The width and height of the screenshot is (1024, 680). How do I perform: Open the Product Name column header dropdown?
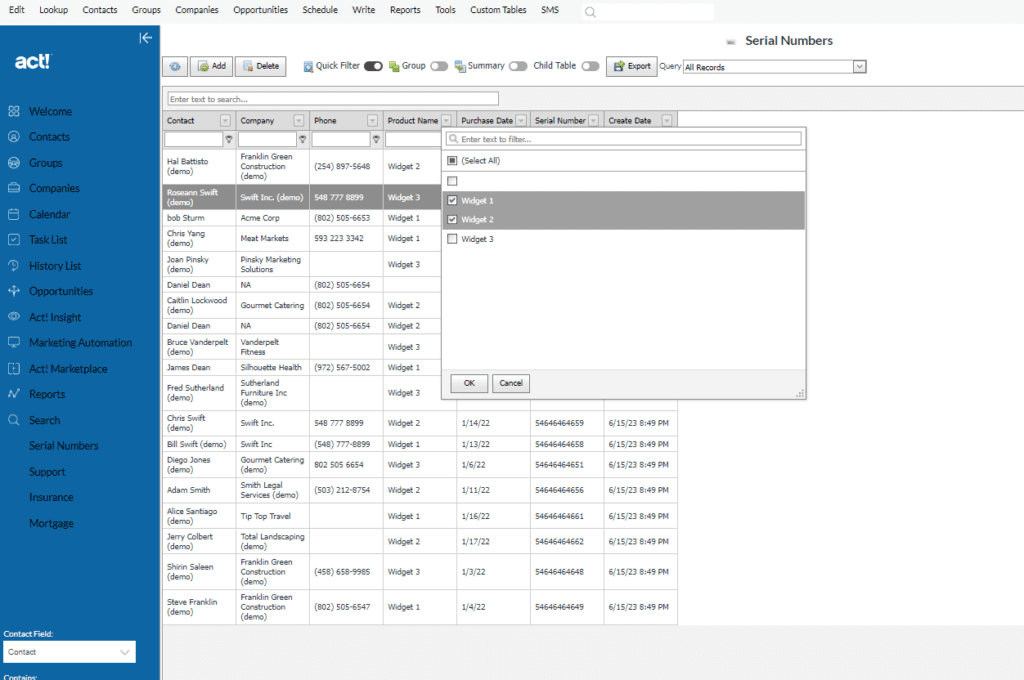pyautogui.click(x=446, y=121)
